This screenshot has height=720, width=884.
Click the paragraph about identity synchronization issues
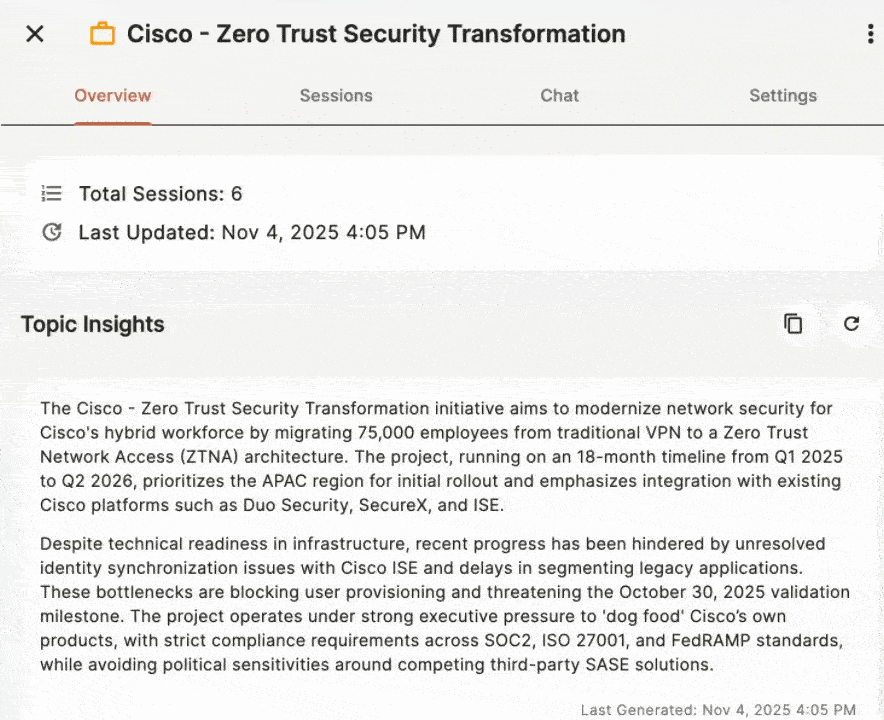click(445, 604)
